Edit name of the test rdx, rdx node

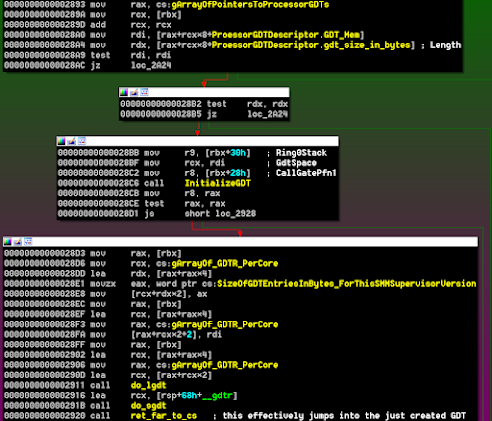click(134, 92)
